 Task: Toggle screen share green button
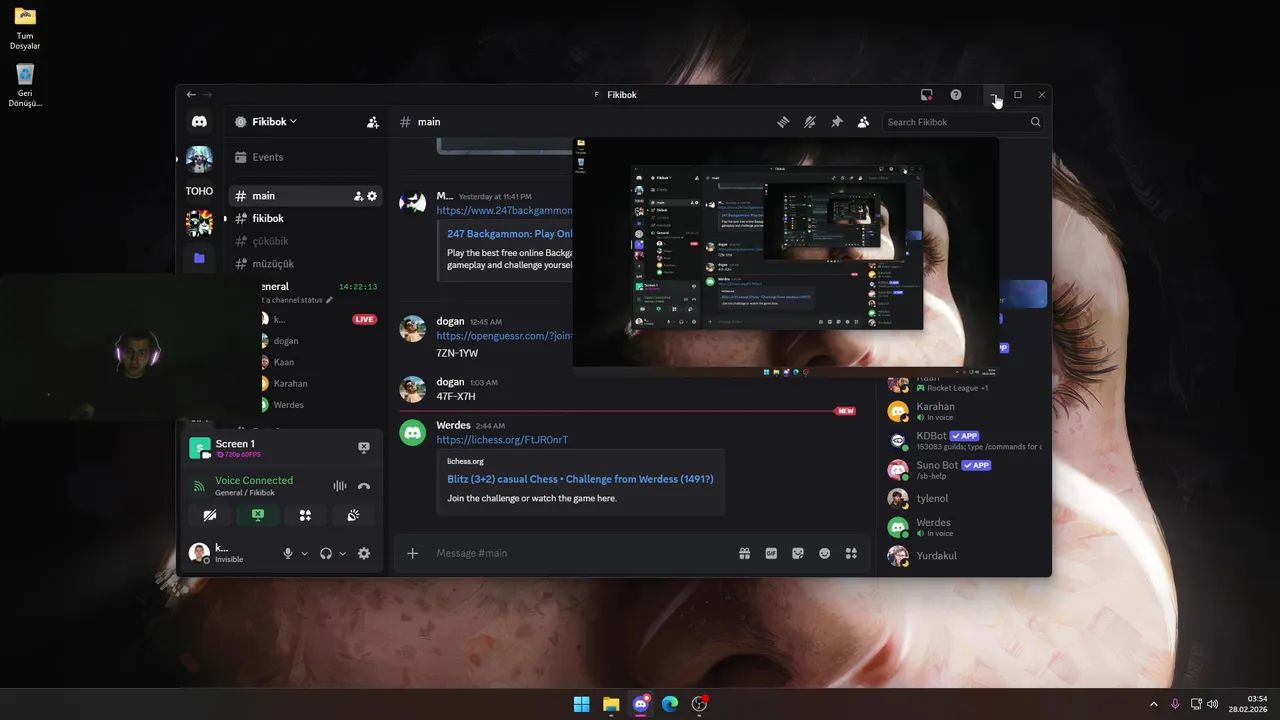tap(257, 515)
